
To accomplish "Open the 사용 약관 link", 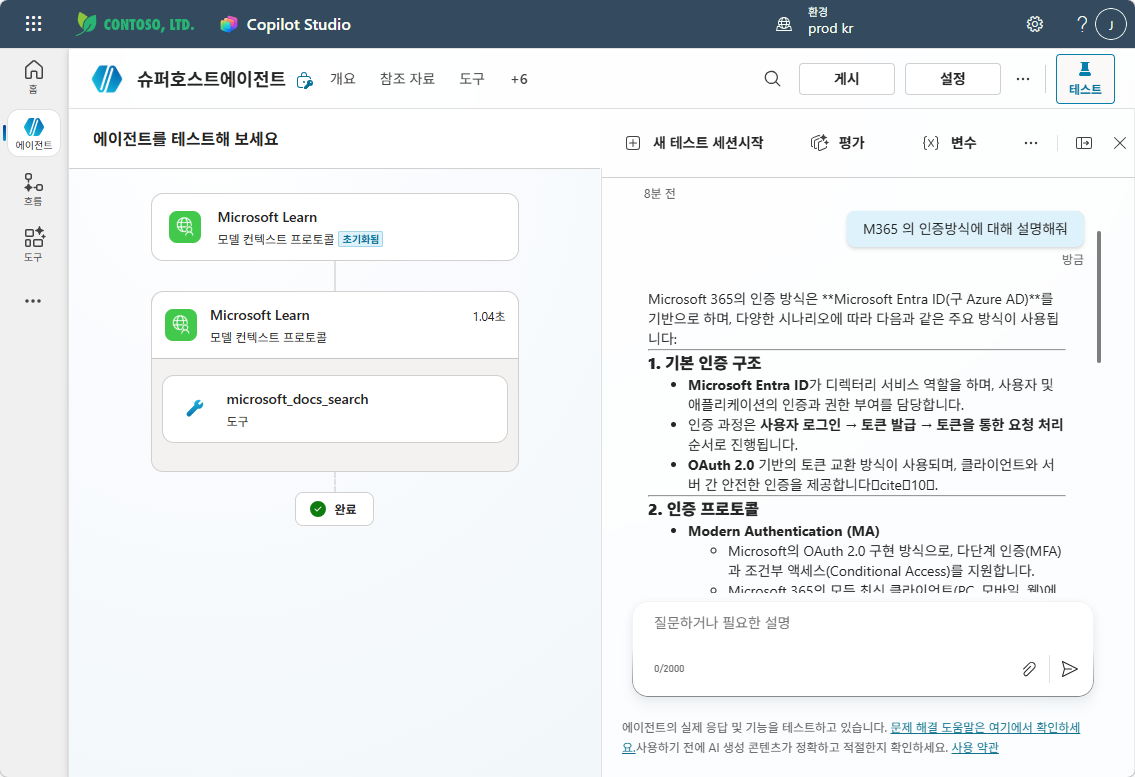I will coord(975,747).
